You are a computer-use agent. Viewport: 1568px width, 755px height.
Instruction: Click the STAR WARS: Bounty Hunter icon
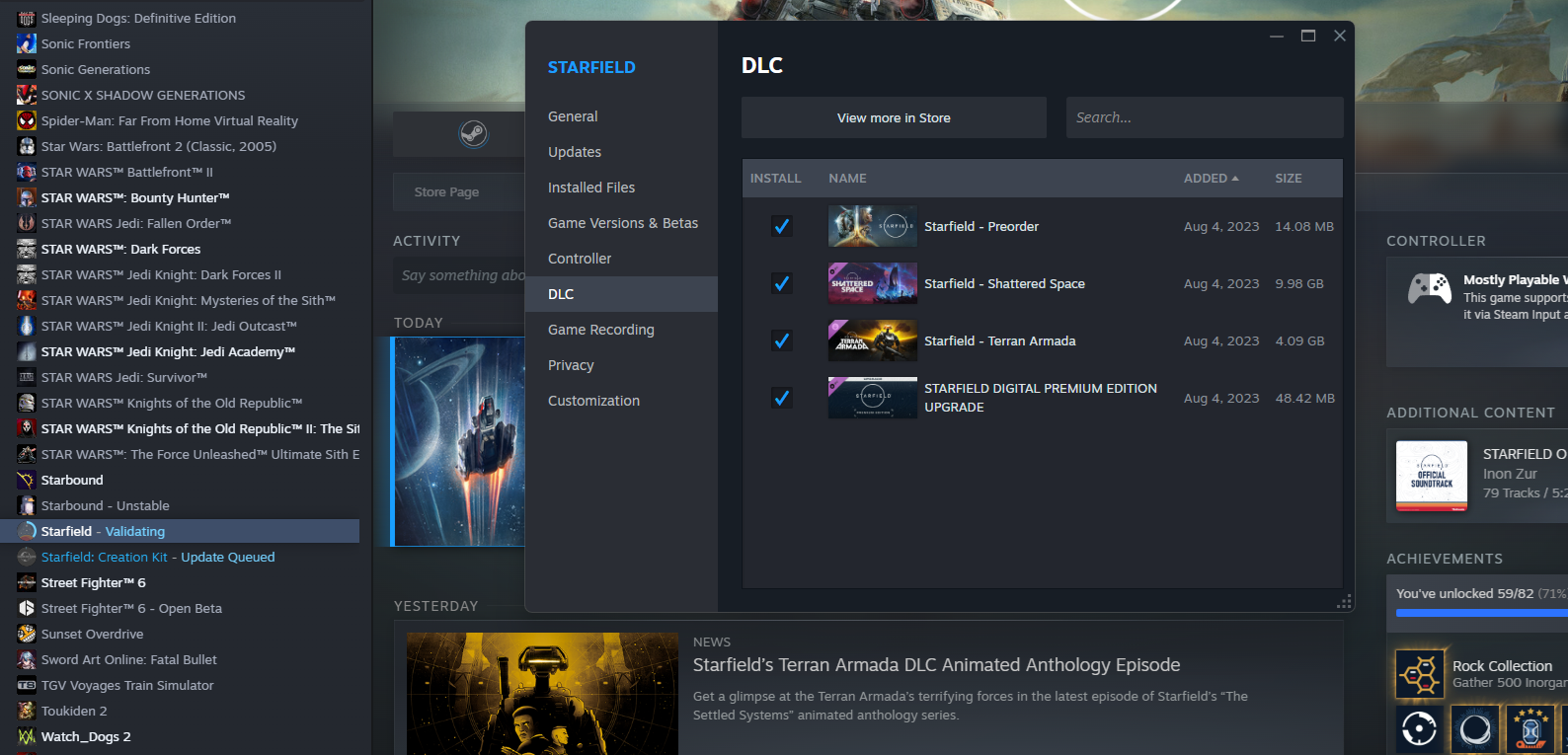(x=27, y=197)
